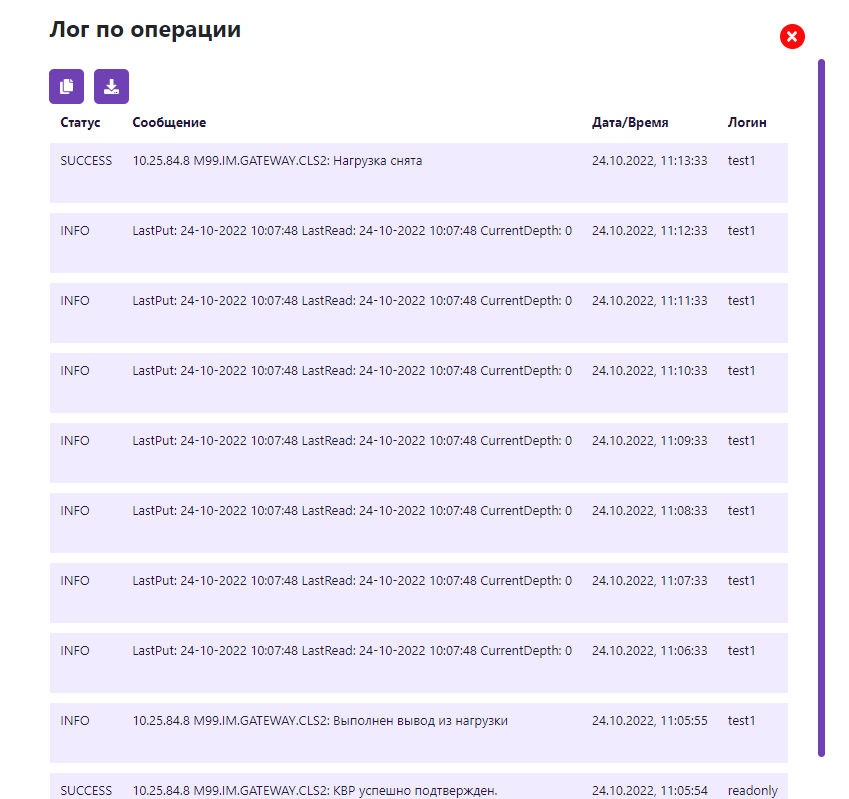Close the operation log with red X

pos(792,37)
